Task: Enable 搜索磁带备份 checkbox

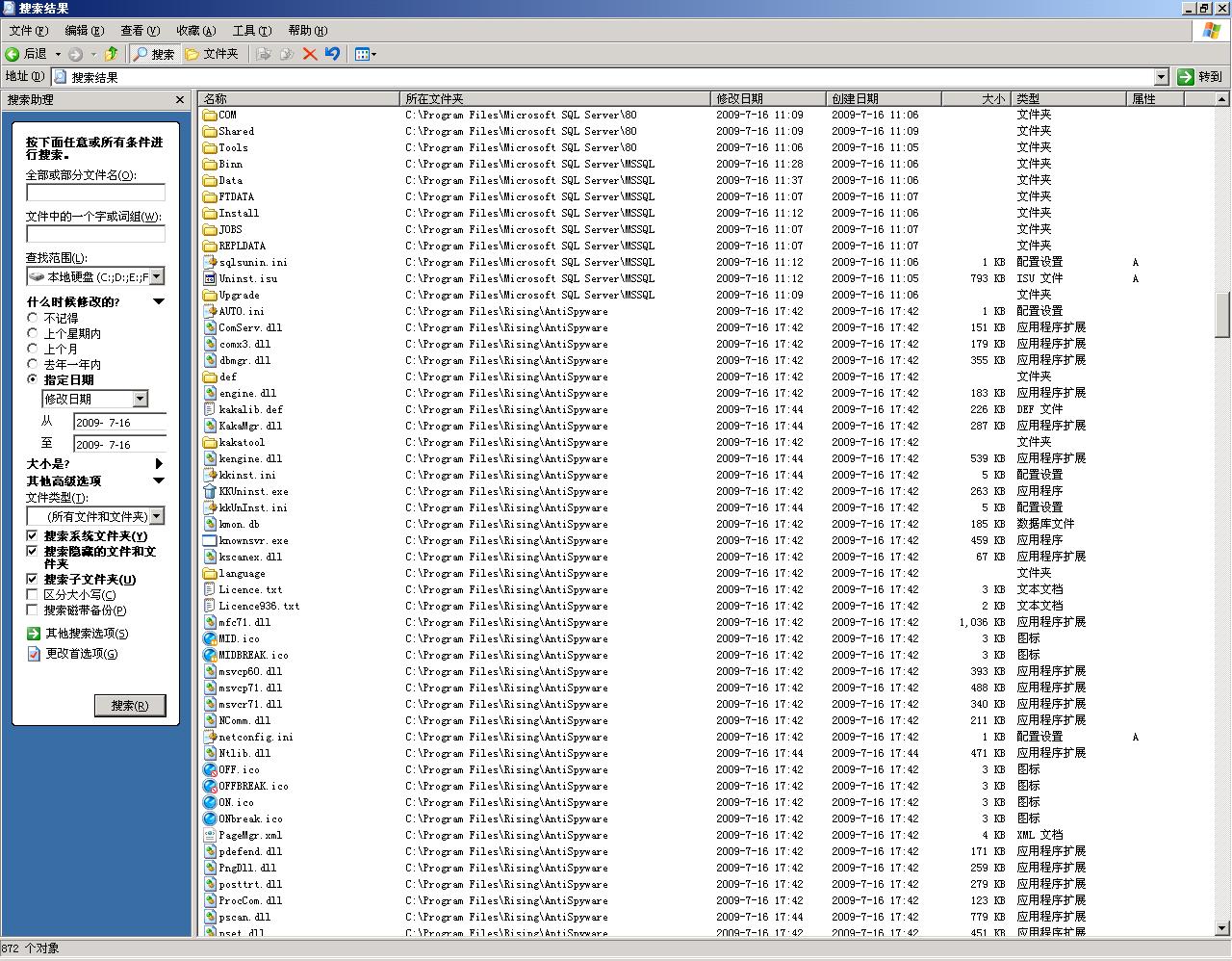Action: pos(32,610)
